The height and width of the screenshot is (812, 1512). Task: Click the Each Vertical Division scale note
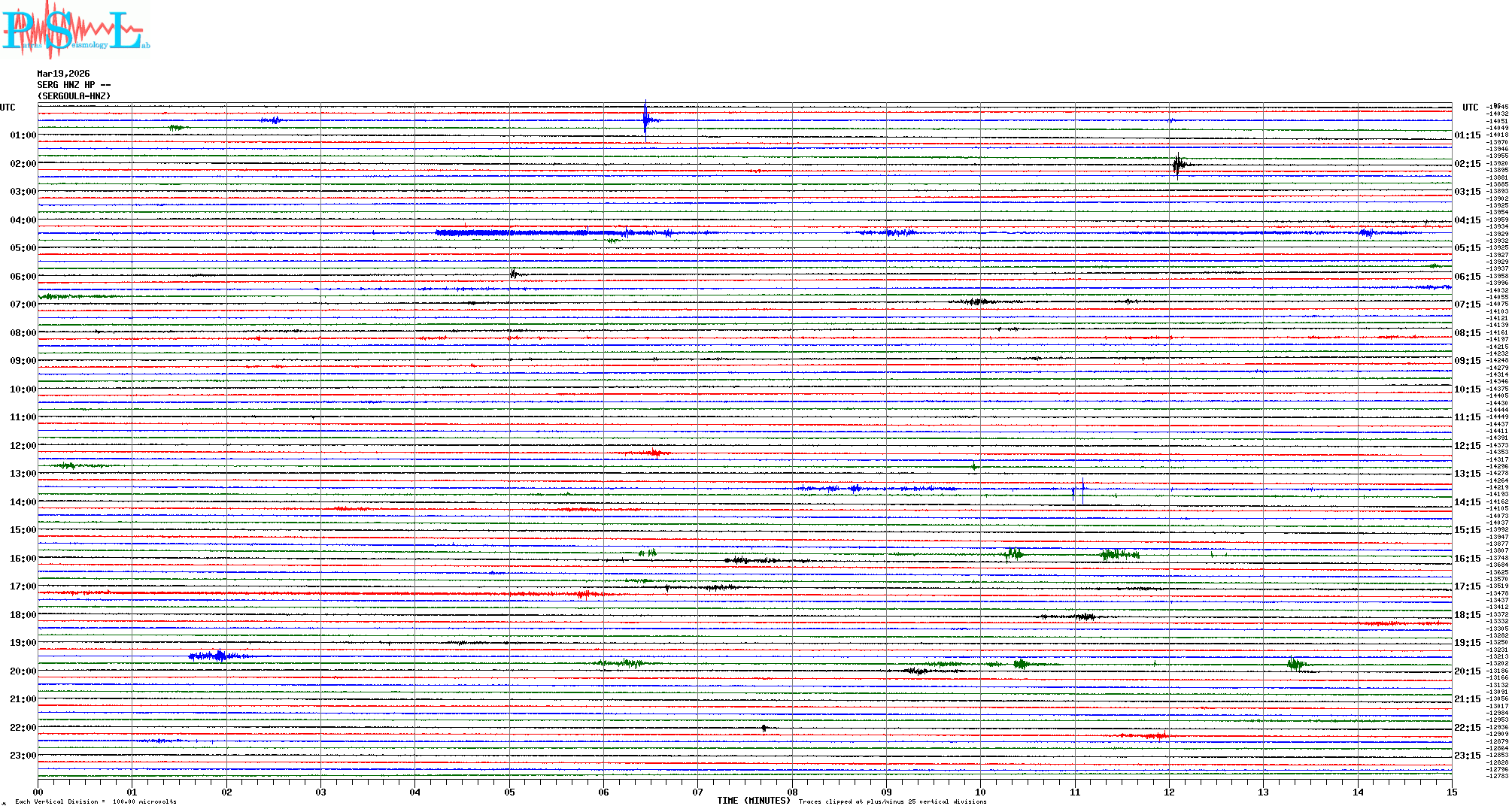[x=96, y=801]
